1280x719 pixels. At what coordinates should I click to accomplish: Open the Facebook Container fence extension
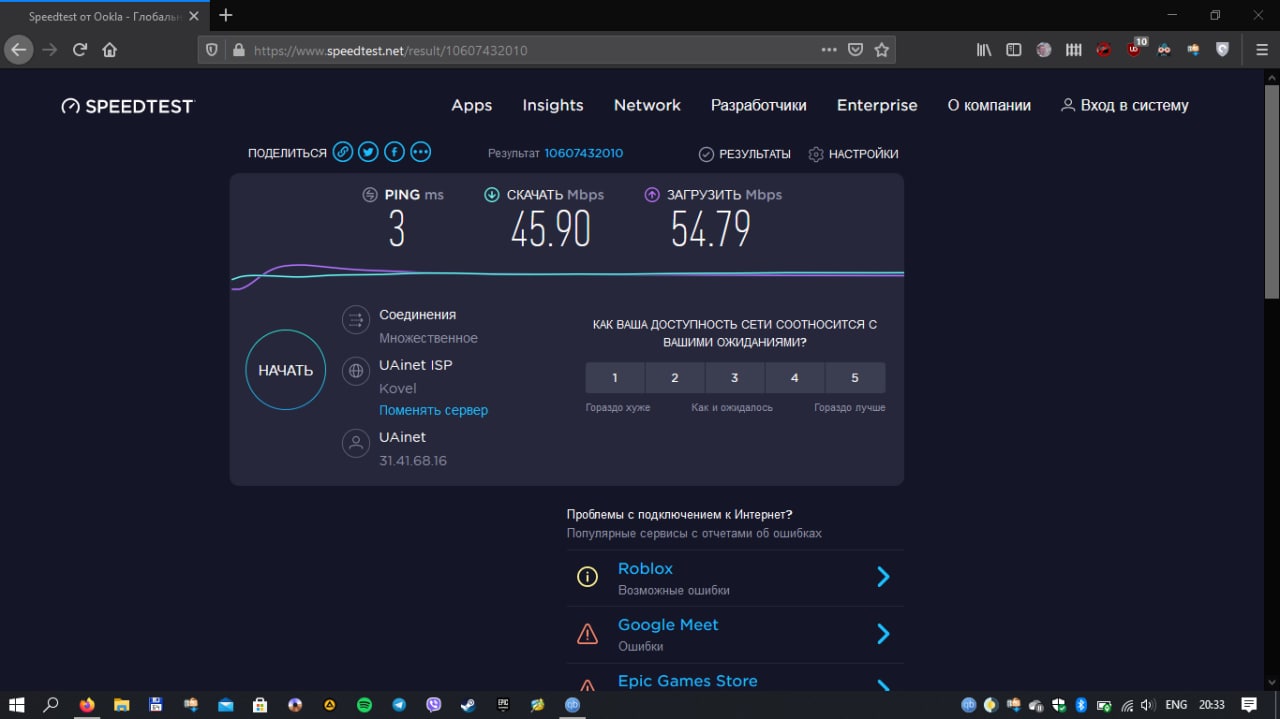(x=1074, y=50)
